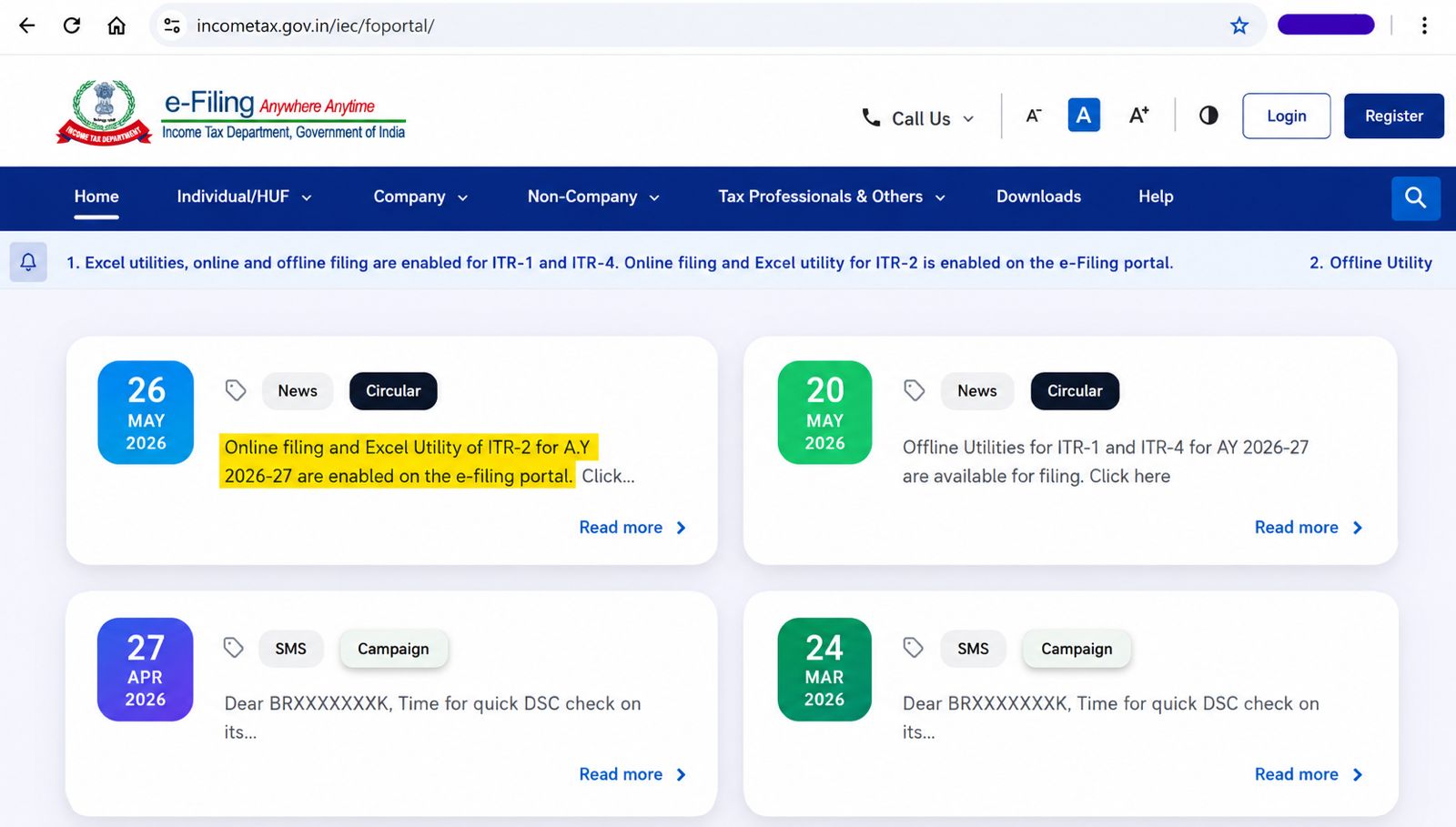
Task: Select News tag on 26 May card
Action: click(298, 390)
